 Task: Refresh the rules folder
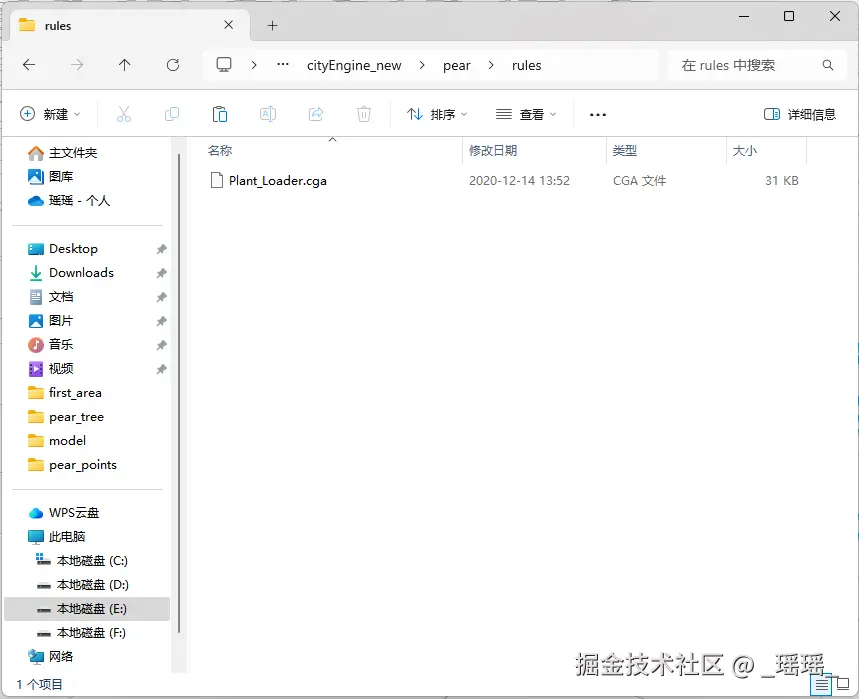pos(173,65)
